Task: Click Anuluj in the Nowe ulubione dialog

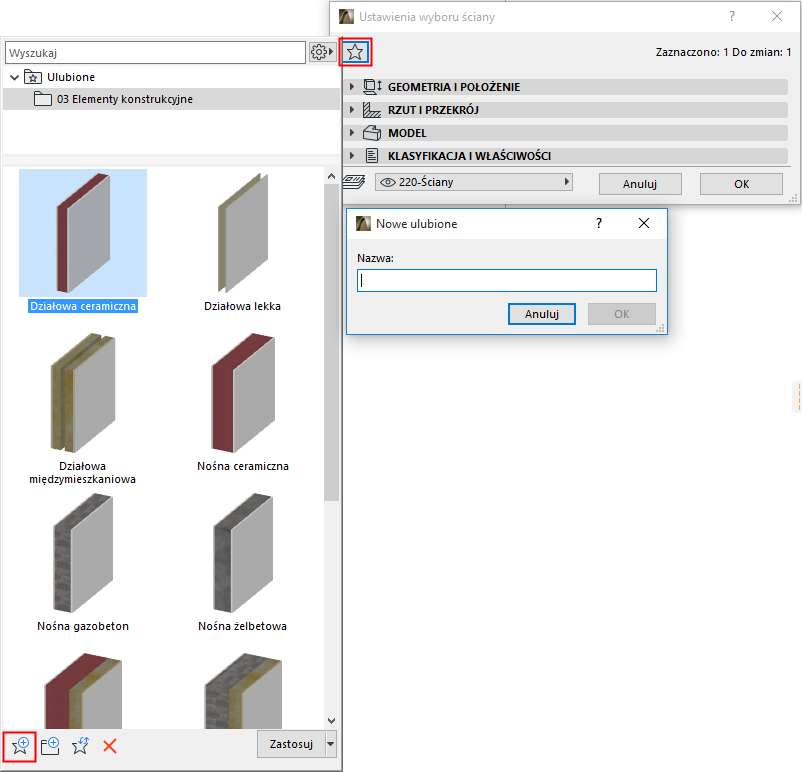Action: click(x=541, y=314)
